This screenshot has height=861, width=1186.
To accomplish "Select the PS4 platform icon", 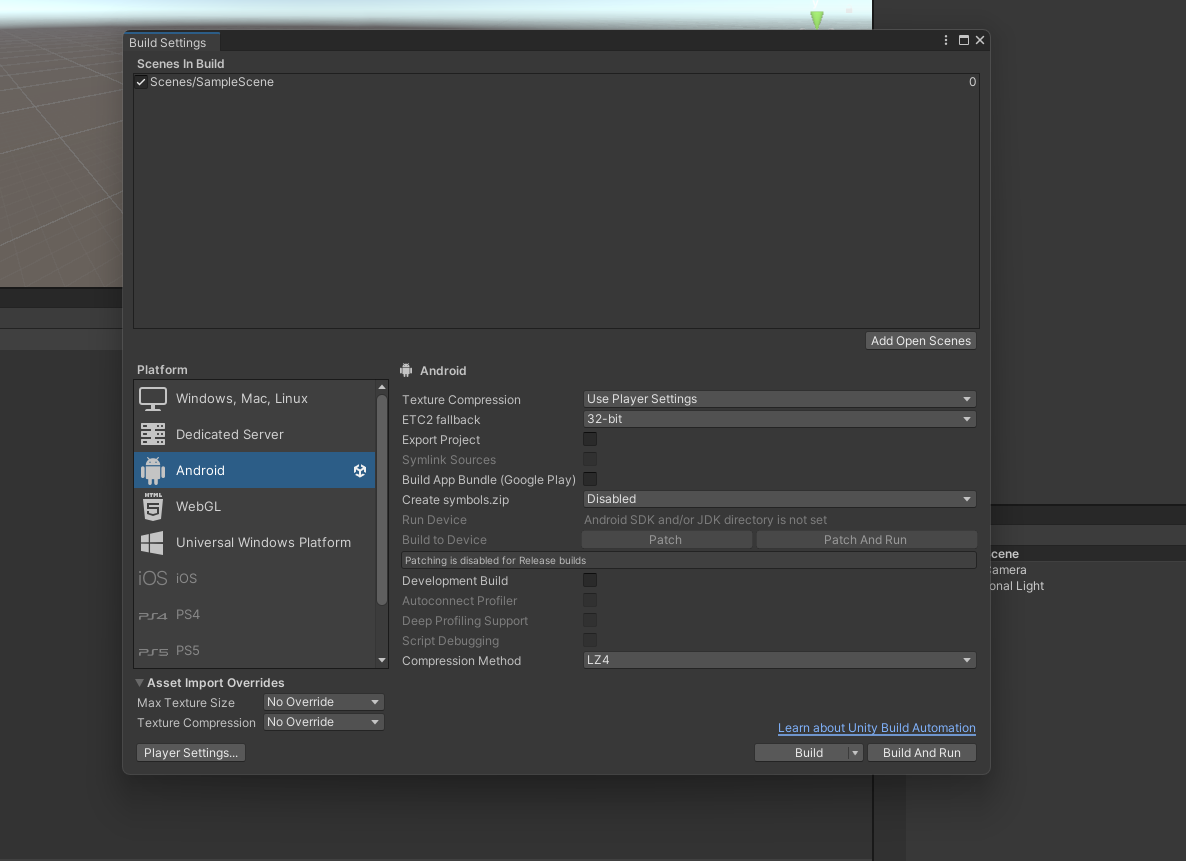I will pos(153,615).
